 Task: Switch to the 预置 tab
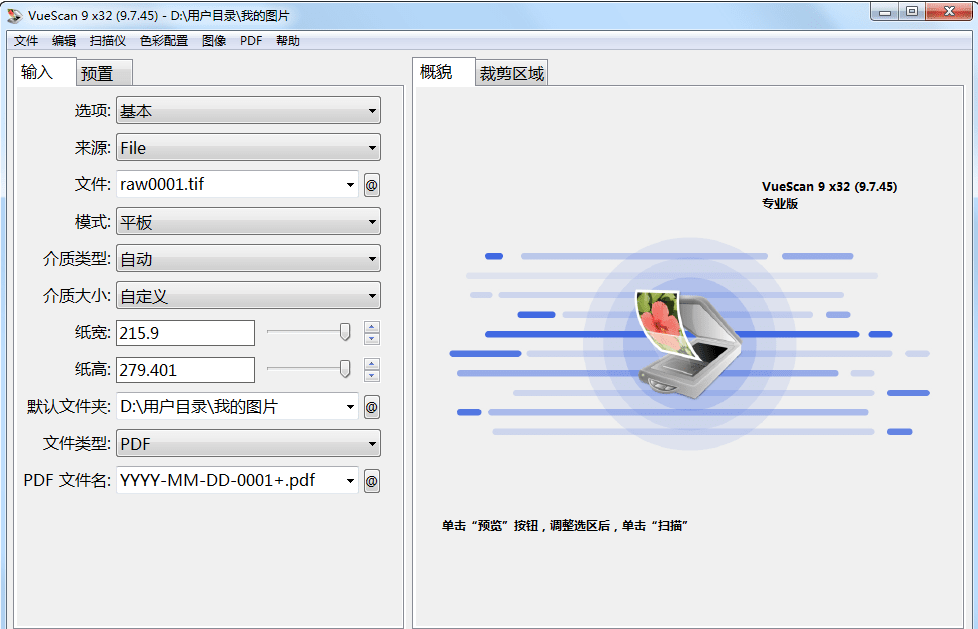coord(104,73)
